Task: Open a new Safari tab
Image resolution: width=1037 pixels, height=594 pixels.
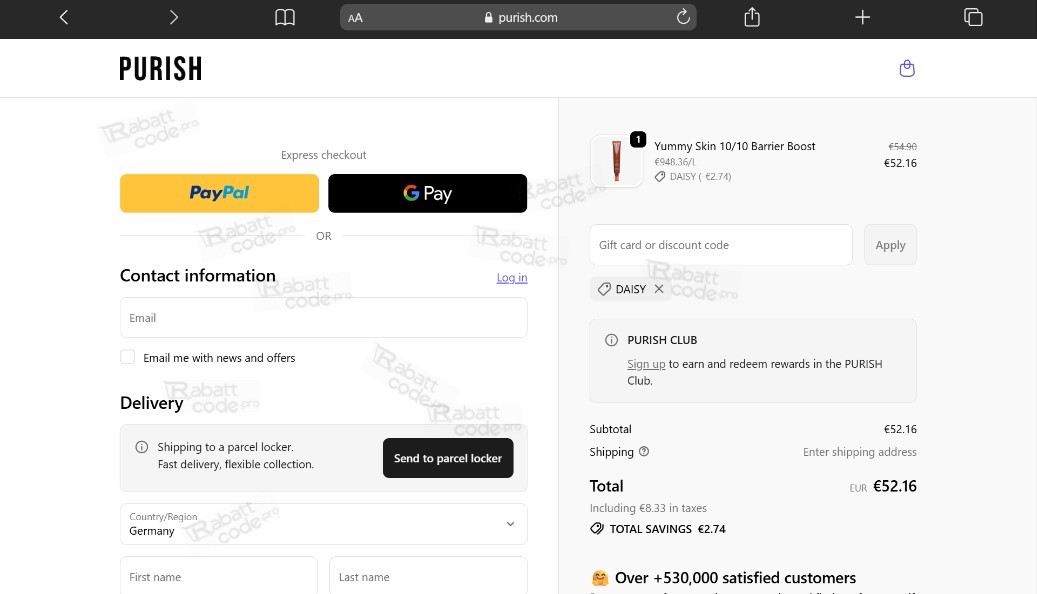Action: click(x=863, y=17)
